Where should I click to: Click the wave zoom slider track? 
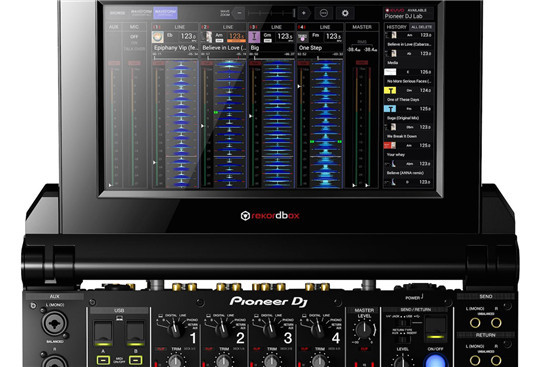click(271, 13)
